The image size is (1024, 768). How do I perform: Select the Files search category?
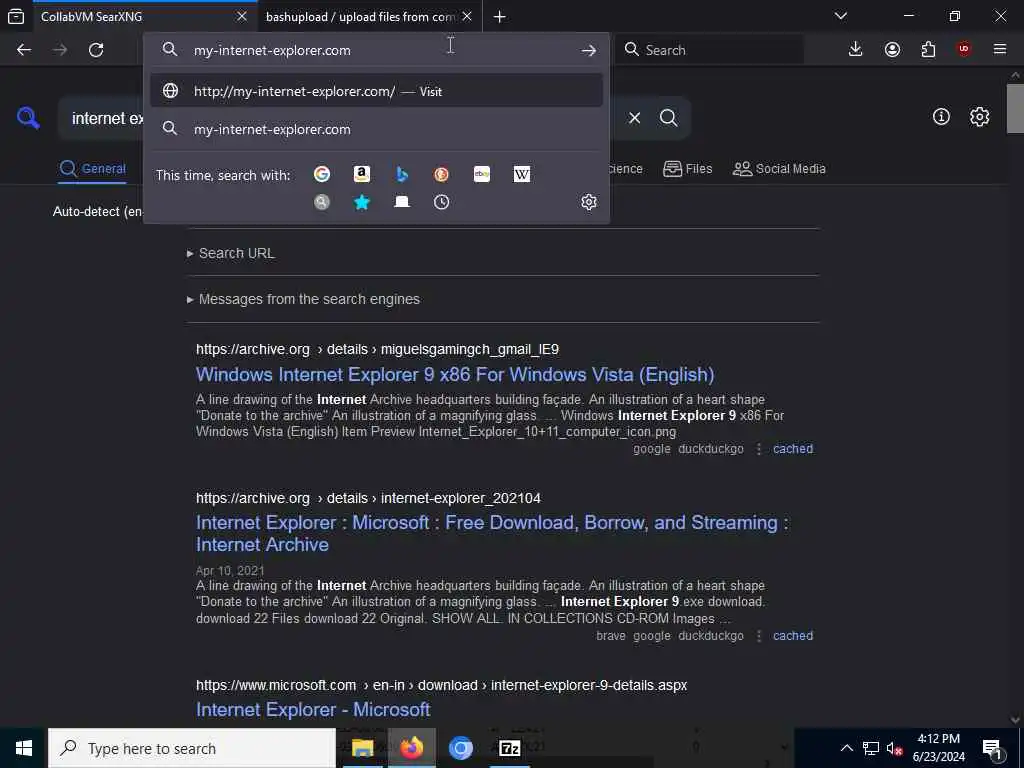pos(688,168)
